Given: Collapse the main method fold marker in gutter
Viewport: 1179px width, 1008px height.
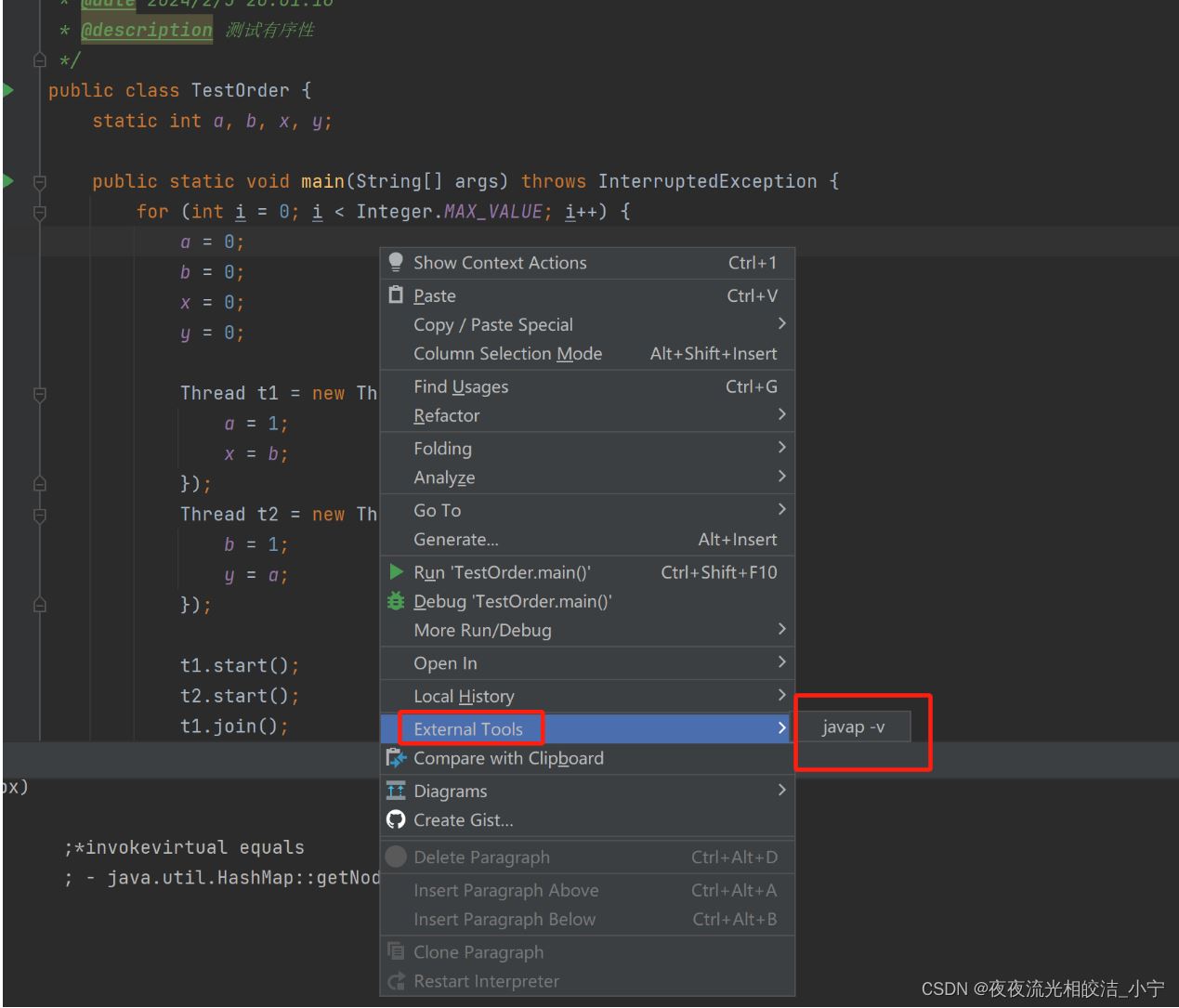Looking at the screenshot, I should coord(40,182).
